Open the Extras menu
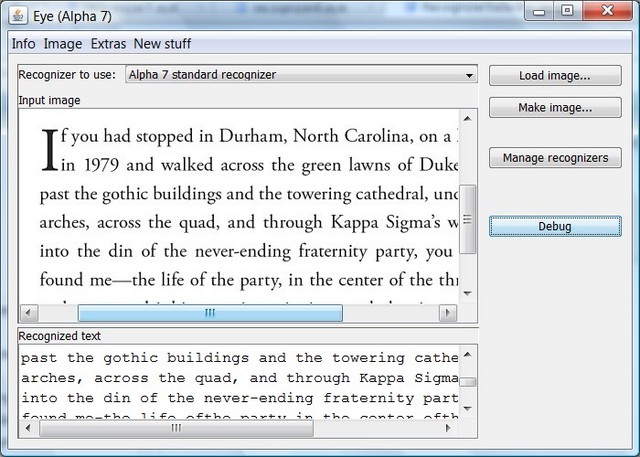Screen dimensions: 640x457 tap(108, 44)
